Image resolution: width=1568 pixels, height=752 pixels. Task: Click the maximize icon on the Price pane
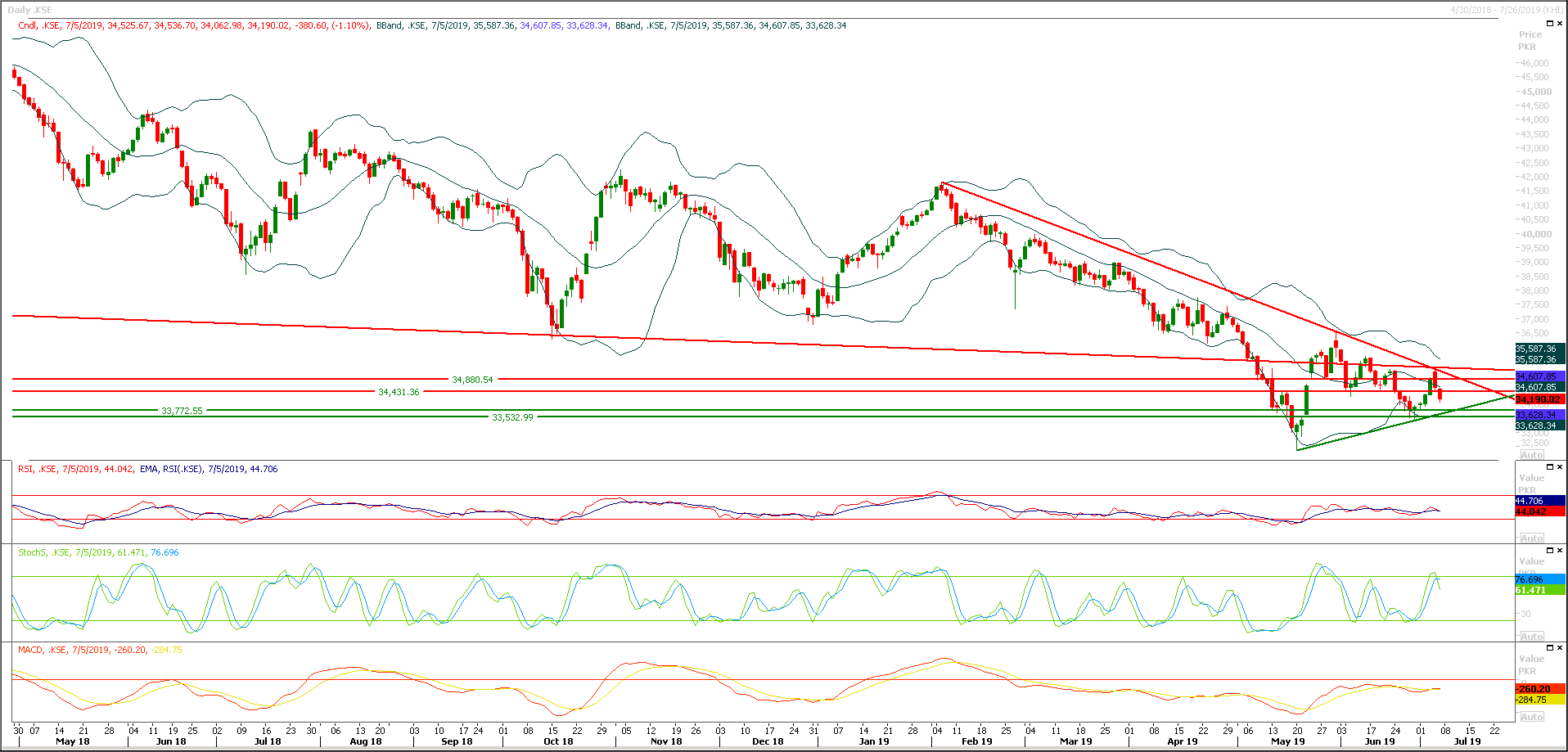click(1549, 23)
